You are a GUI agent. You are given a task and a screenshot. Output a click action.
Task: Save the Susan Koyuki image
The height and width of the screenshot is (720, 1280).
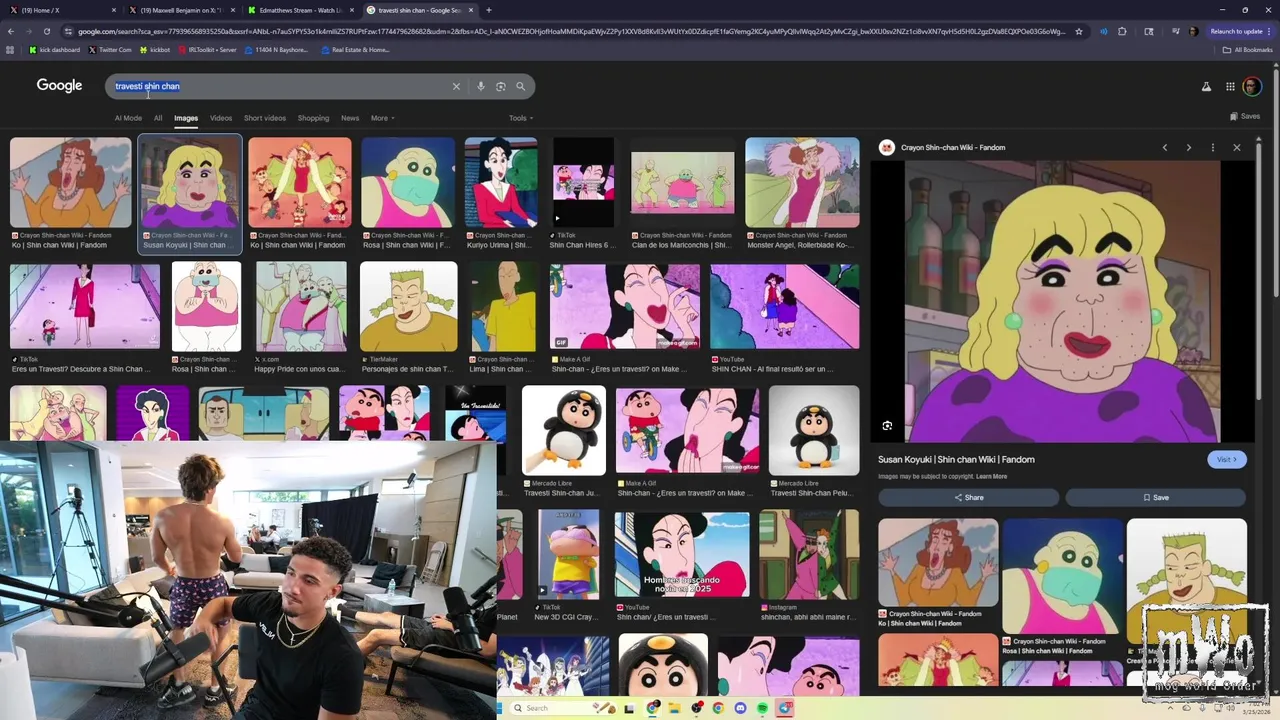[1155, 497]
